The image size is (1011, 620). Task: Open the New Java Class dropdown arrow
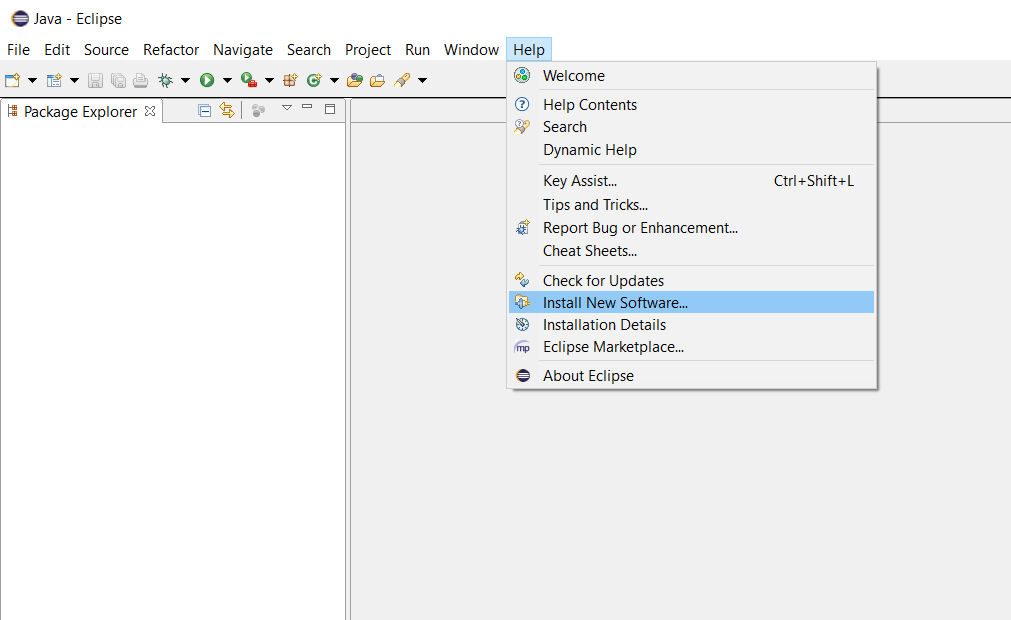tap(334, 81)
